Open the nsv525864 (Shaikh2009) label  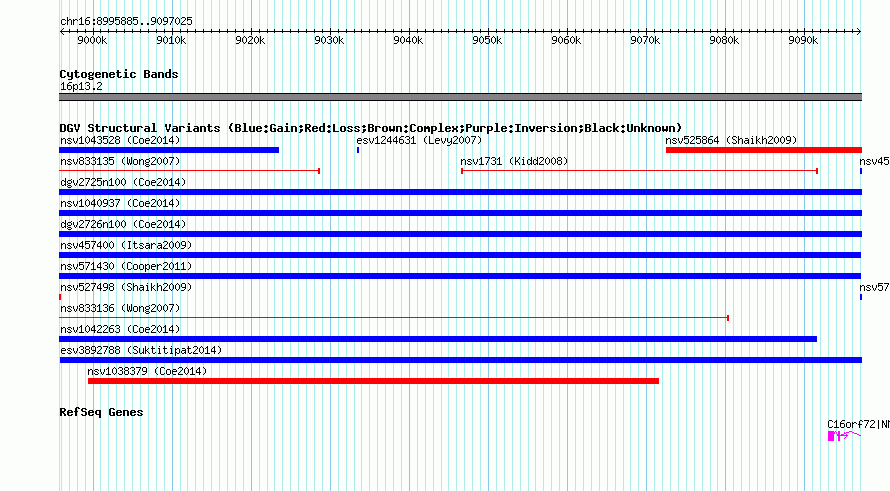pyautogui.click(x=731, y=140)
